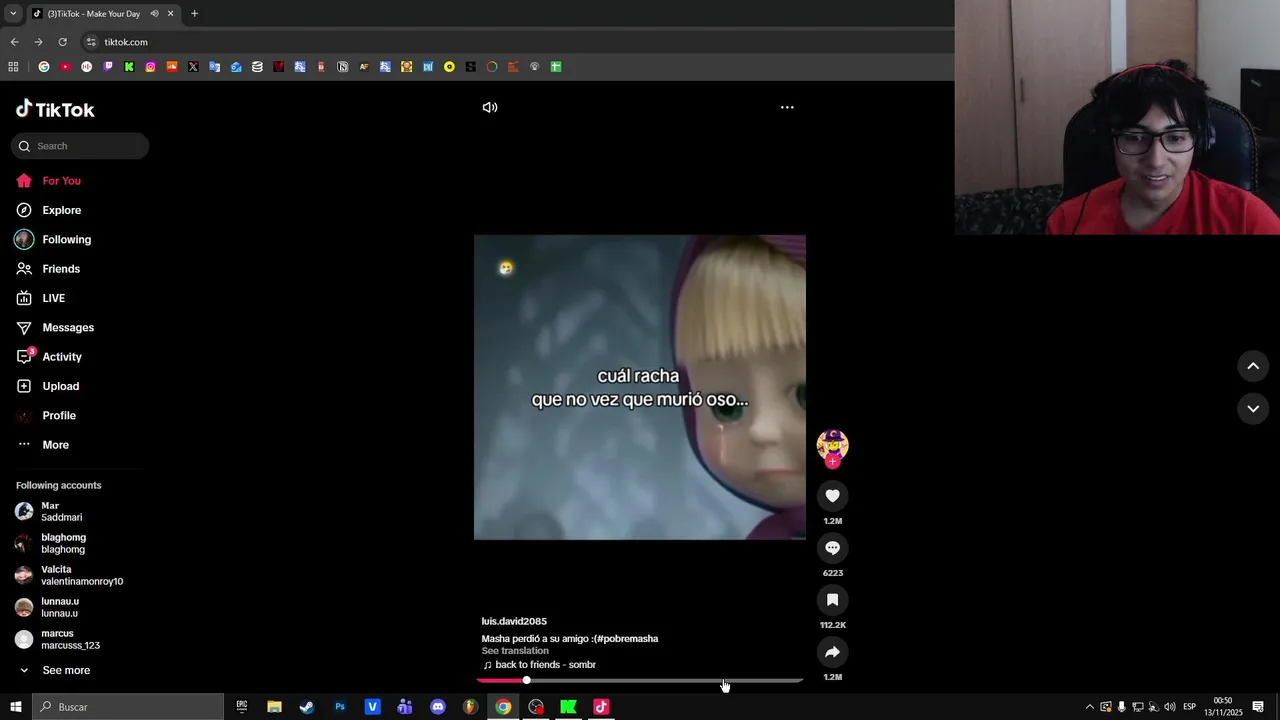This screenshot has height=720, width=1280.
Task: Open Chrome tab search dropdown
Action: click(13, 14)
